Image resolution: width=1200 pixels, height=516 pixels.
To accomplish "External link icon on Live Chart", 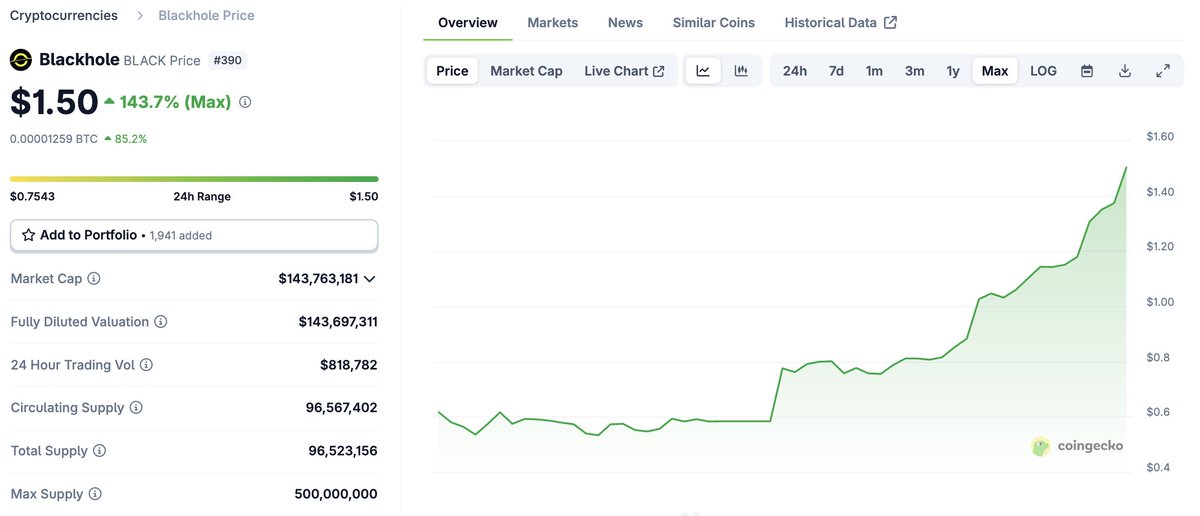I will (x=658, y=71).
